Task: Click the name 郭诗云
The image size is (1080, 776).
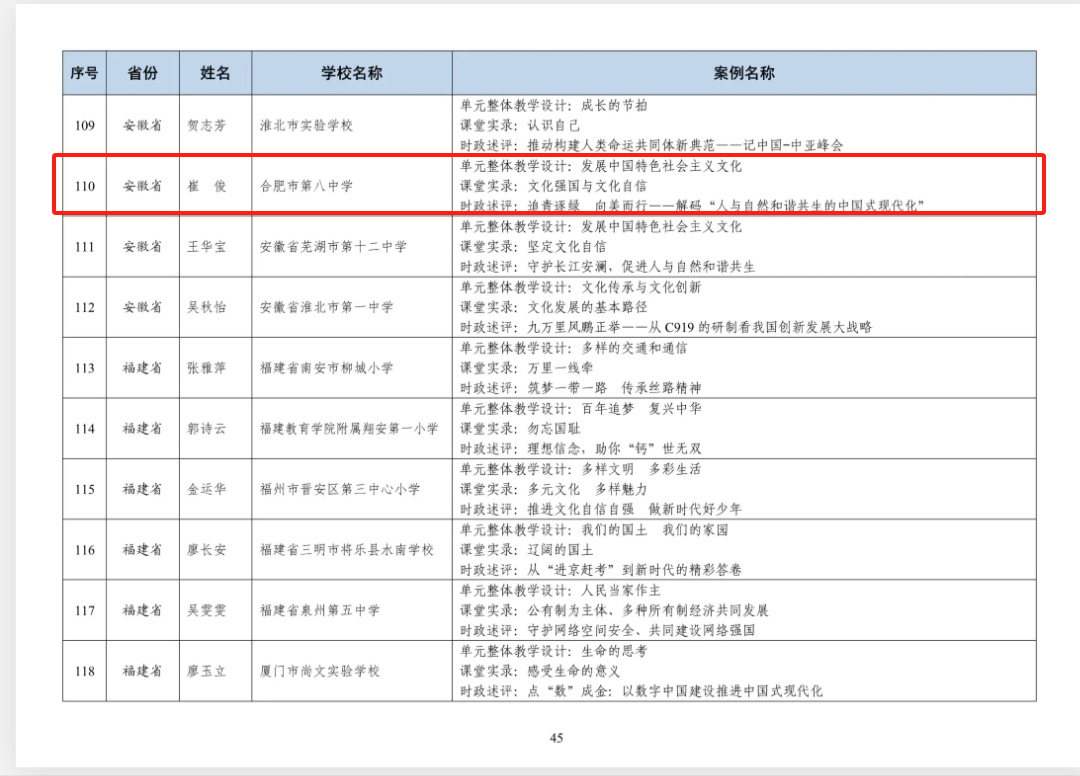Action: point(207,428)
